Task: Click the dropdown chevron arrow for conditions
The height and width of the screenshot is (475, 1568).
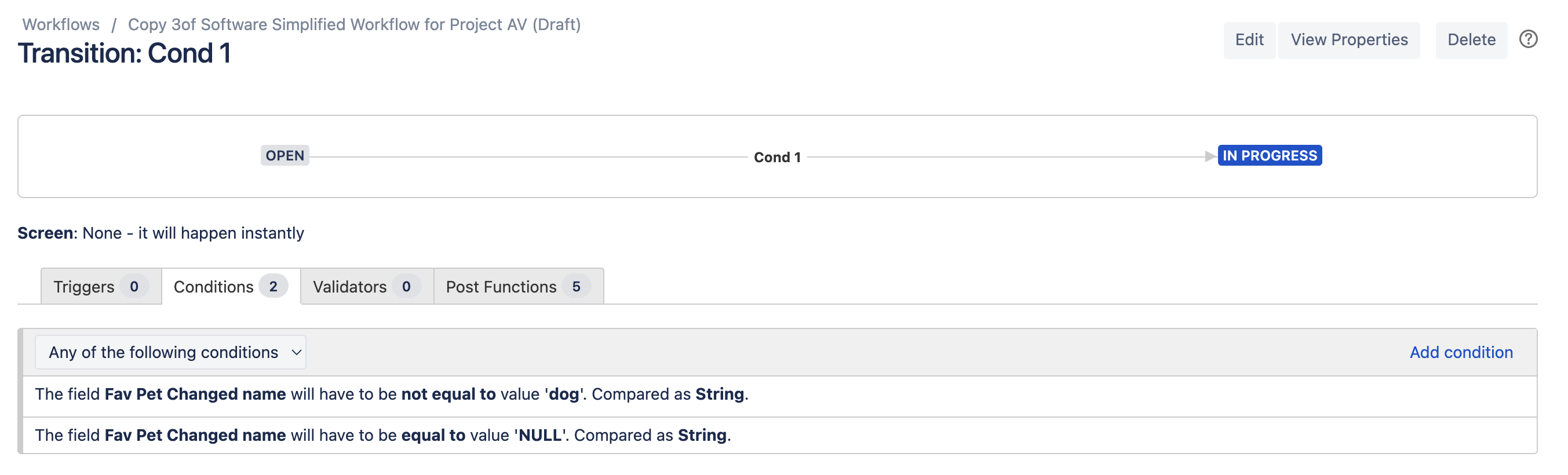Action: (x=297, y=353)
